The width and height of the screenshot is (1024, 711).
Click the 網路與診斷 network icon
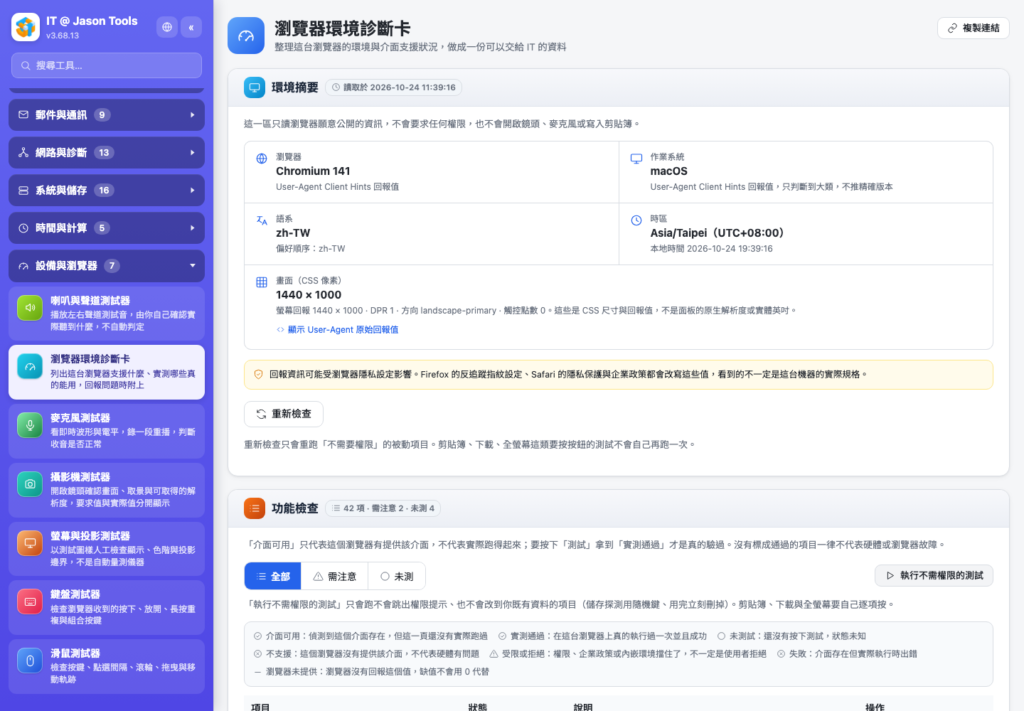pyautogui.click(x=24, y=153)
